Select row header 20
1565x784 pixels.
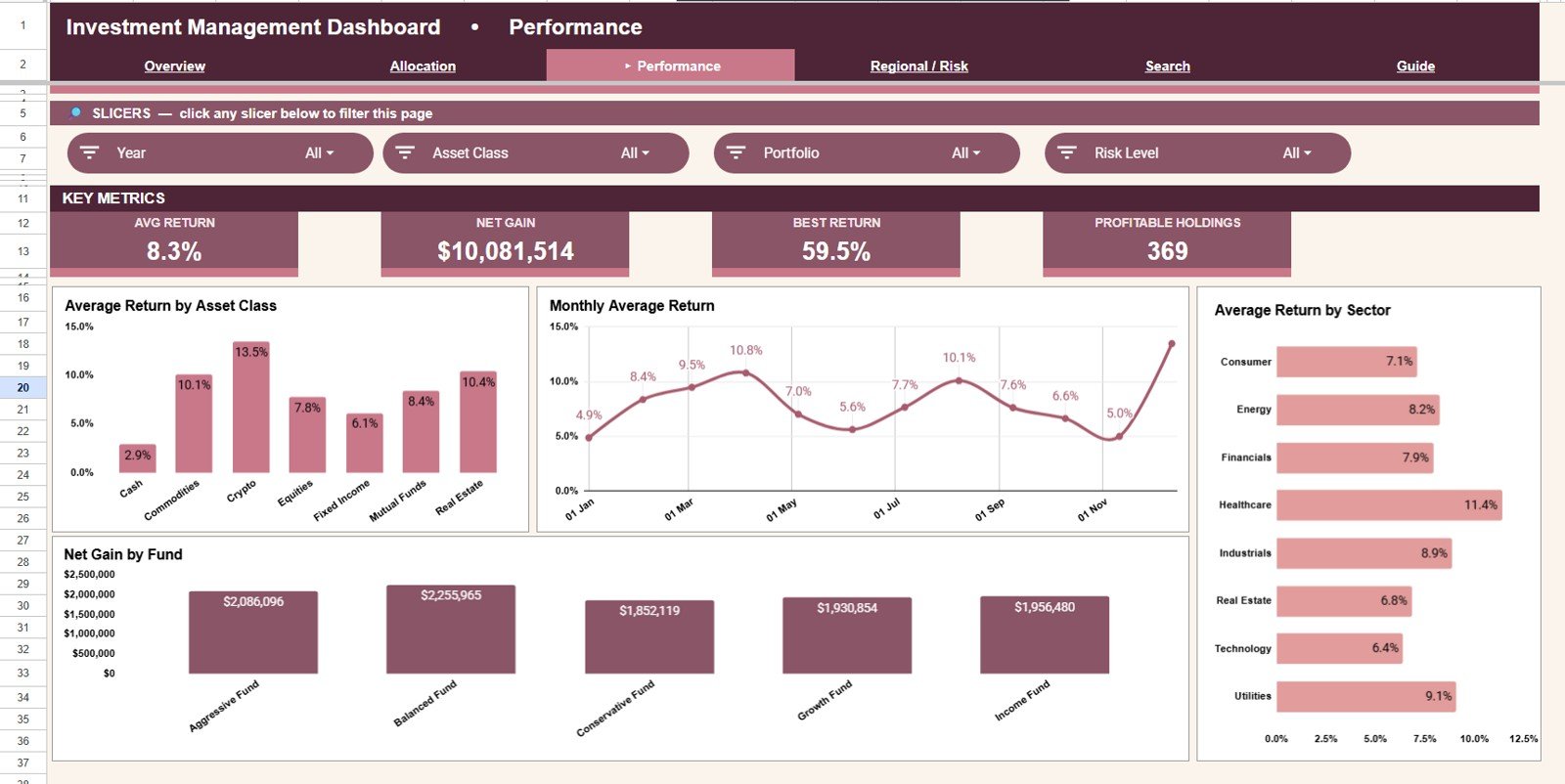(x=22, y=387)
